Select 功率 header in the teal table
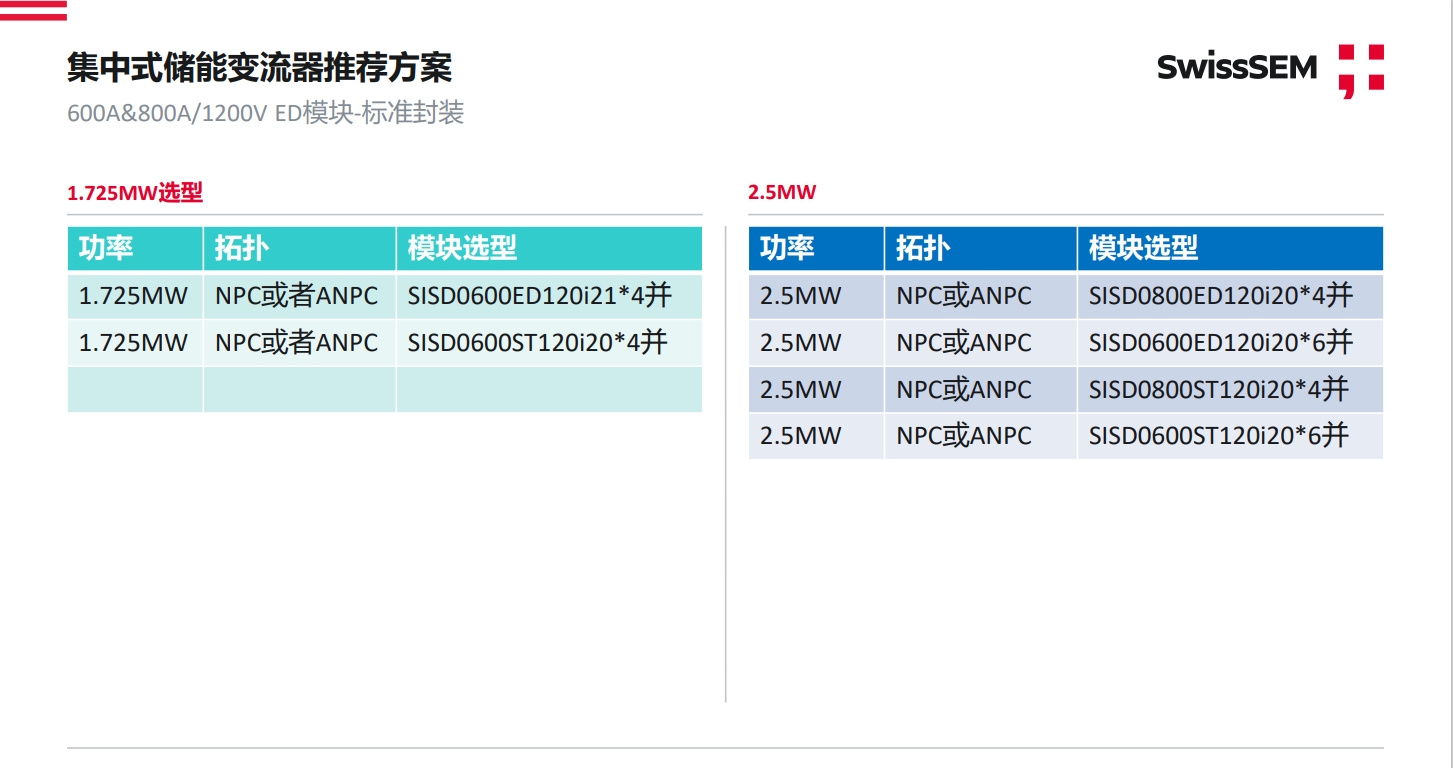 (x=106, y=248)
